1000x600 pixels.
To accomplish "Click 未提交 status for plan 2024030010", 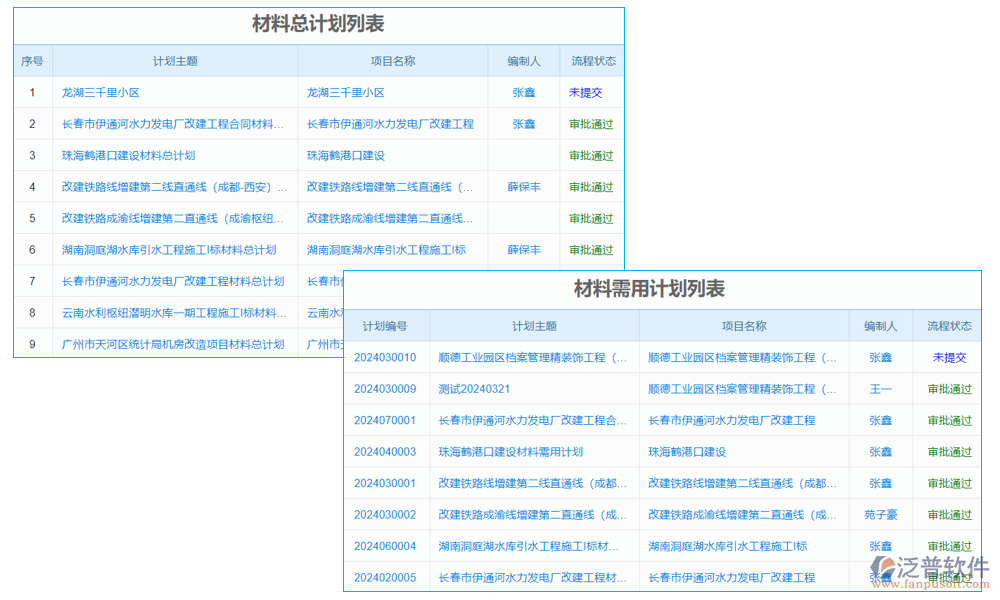I will [947, 357].
